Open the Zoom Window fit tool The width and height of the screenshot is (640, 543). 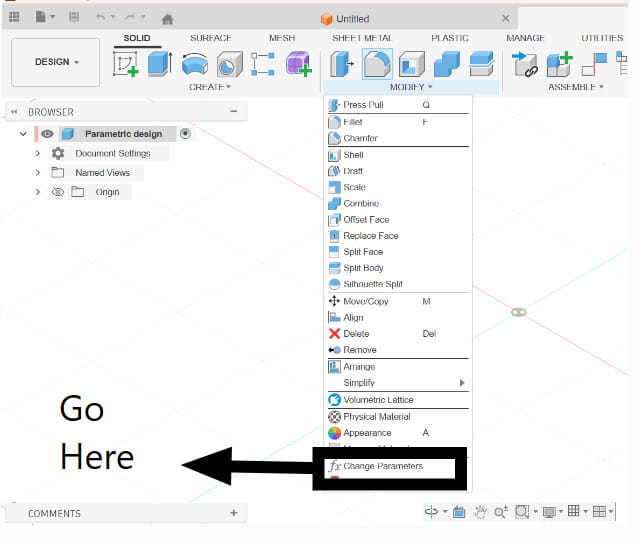tap(522, 512)
